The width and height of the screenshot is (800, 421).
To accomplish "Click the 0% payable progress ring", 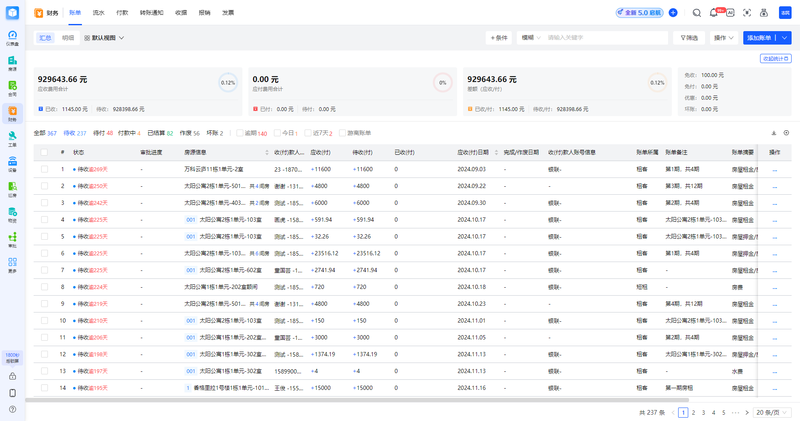I will point(442,83).
